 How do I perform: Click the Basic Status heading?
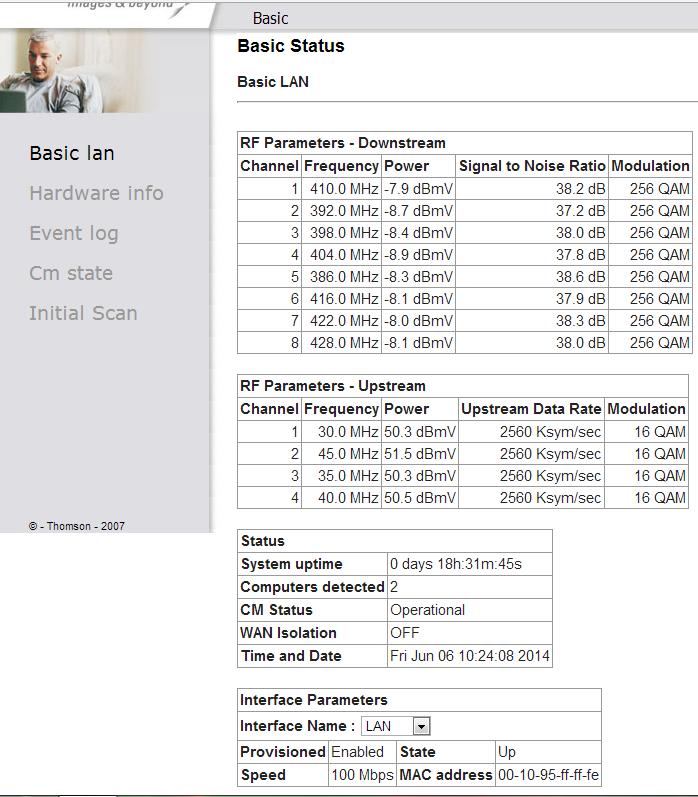[x=291, y=46]
